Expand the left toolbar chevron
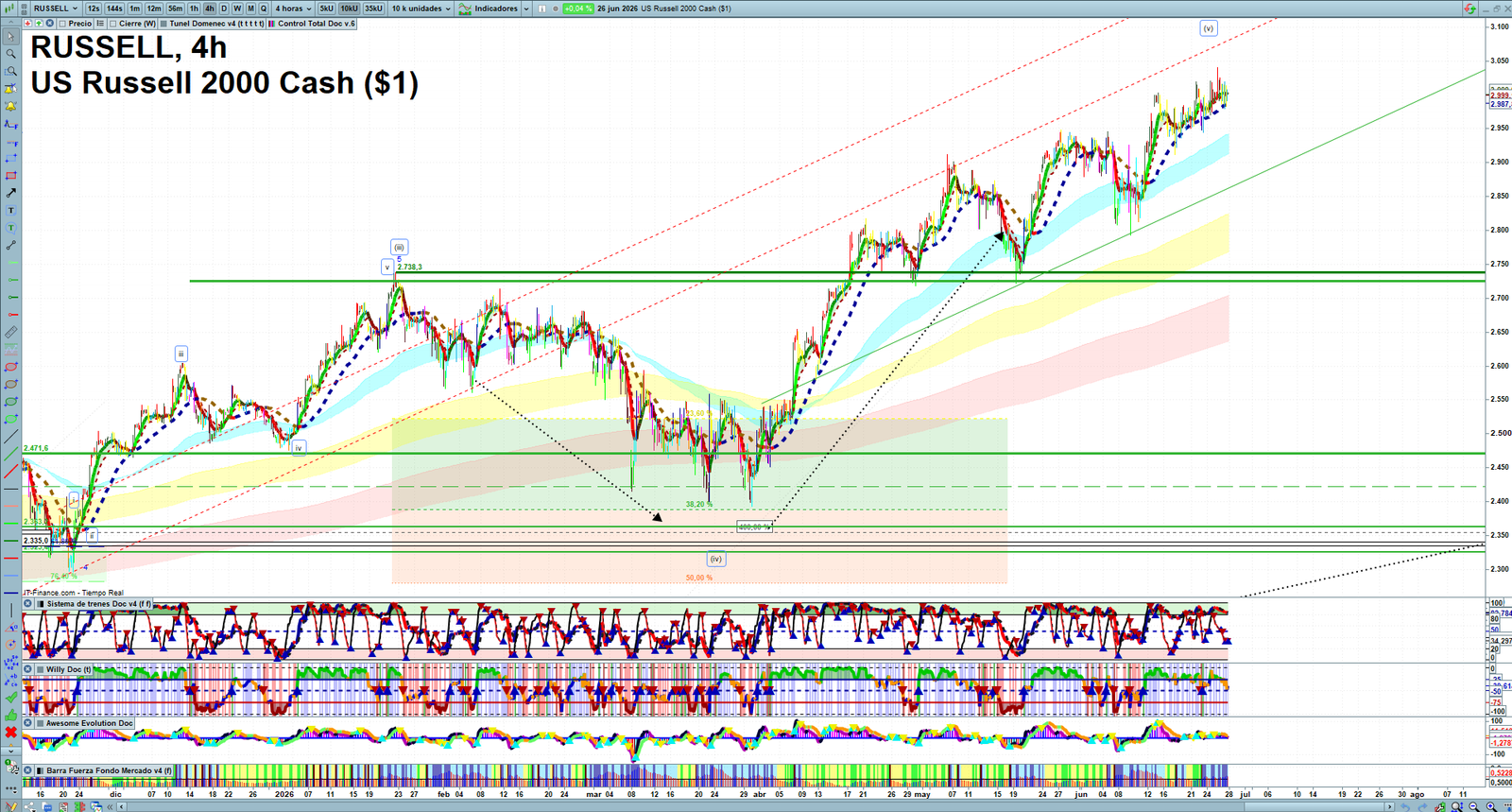This screenshot has width=1512, height=812. pos(11,751)
